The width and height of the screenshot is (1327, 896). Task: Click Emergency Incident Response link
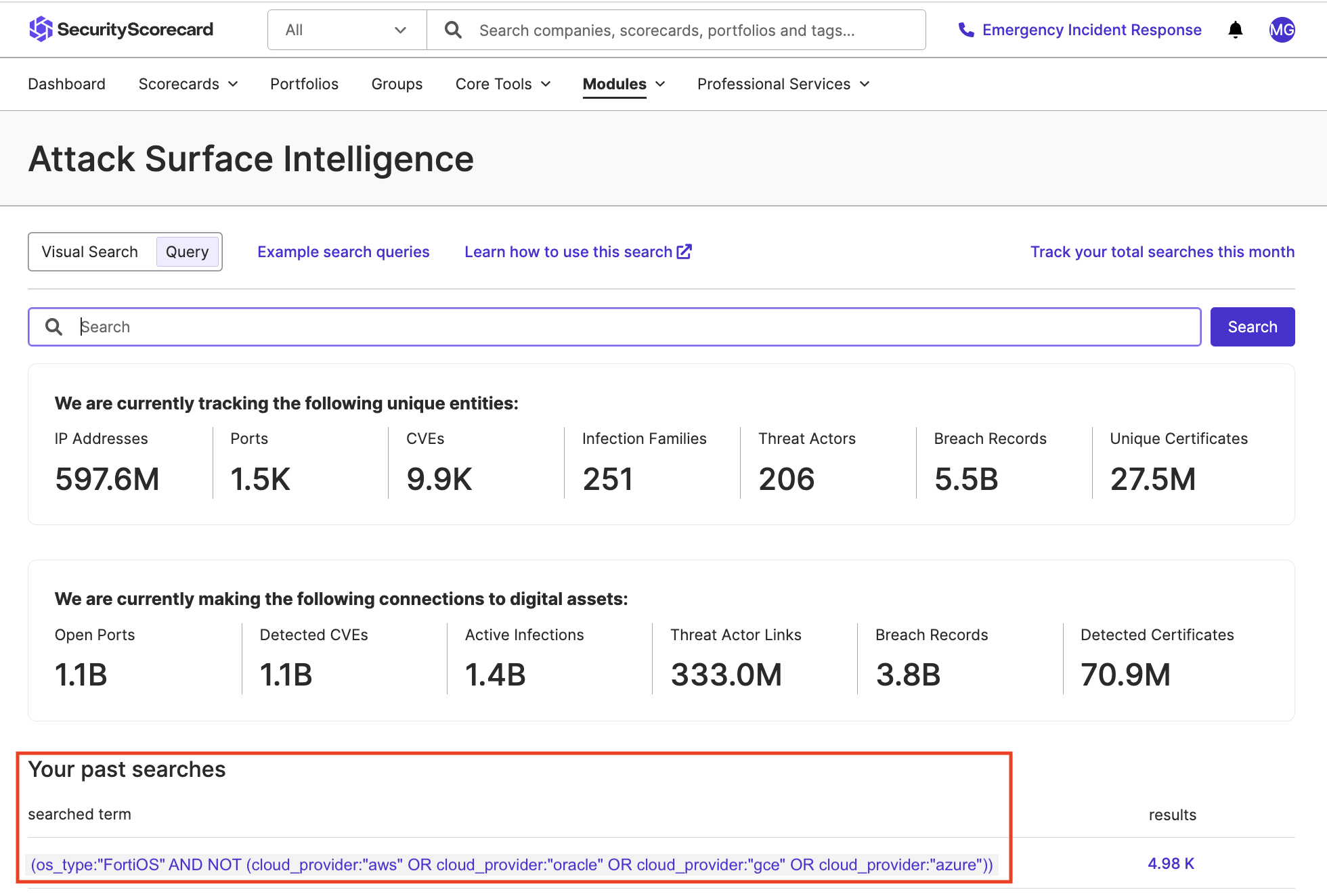[x=1092, y=30]
